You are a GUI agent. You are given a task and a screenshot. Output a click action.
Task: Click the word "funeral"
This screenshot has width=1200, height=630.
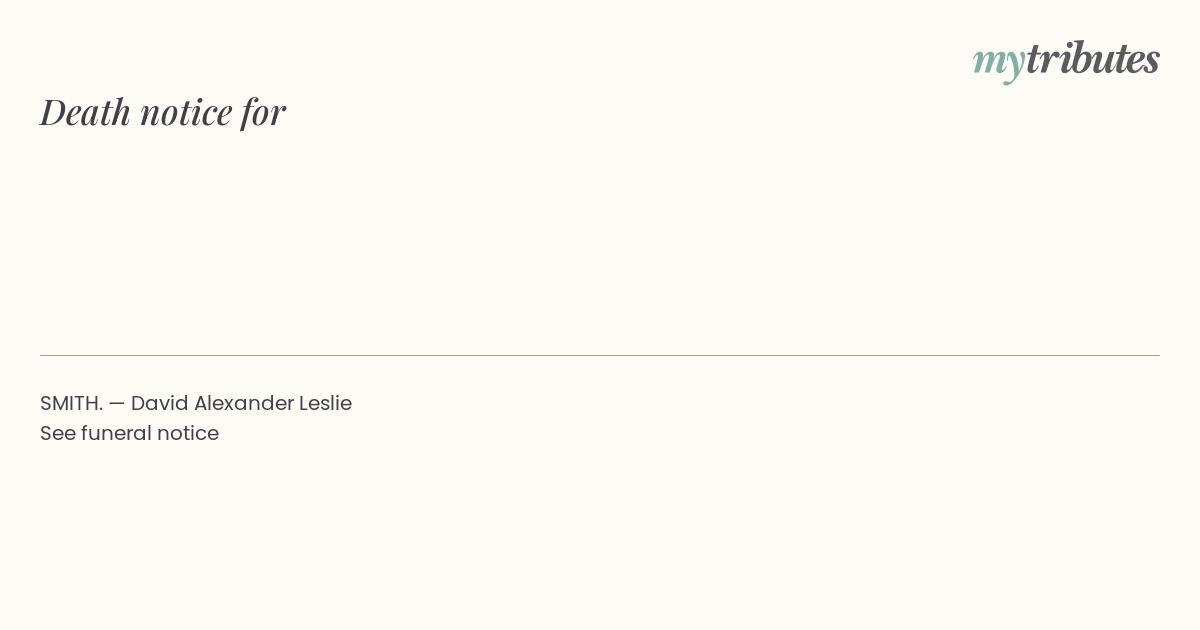pos(116,433)
